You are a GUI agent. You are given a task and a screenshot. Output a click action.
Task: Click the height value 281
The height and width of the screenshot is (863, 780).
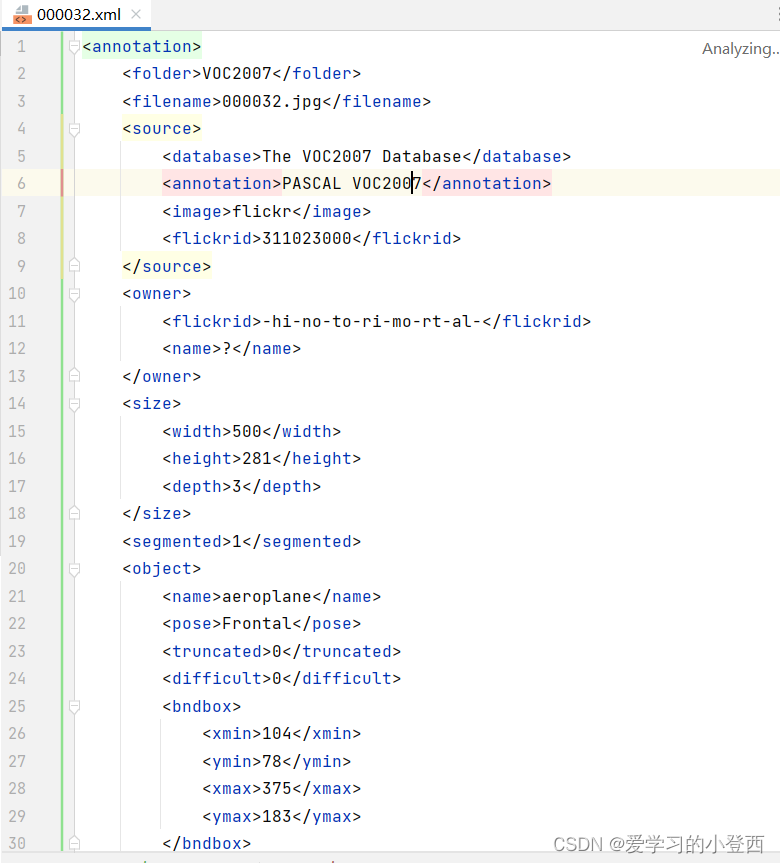click(257, 458)
